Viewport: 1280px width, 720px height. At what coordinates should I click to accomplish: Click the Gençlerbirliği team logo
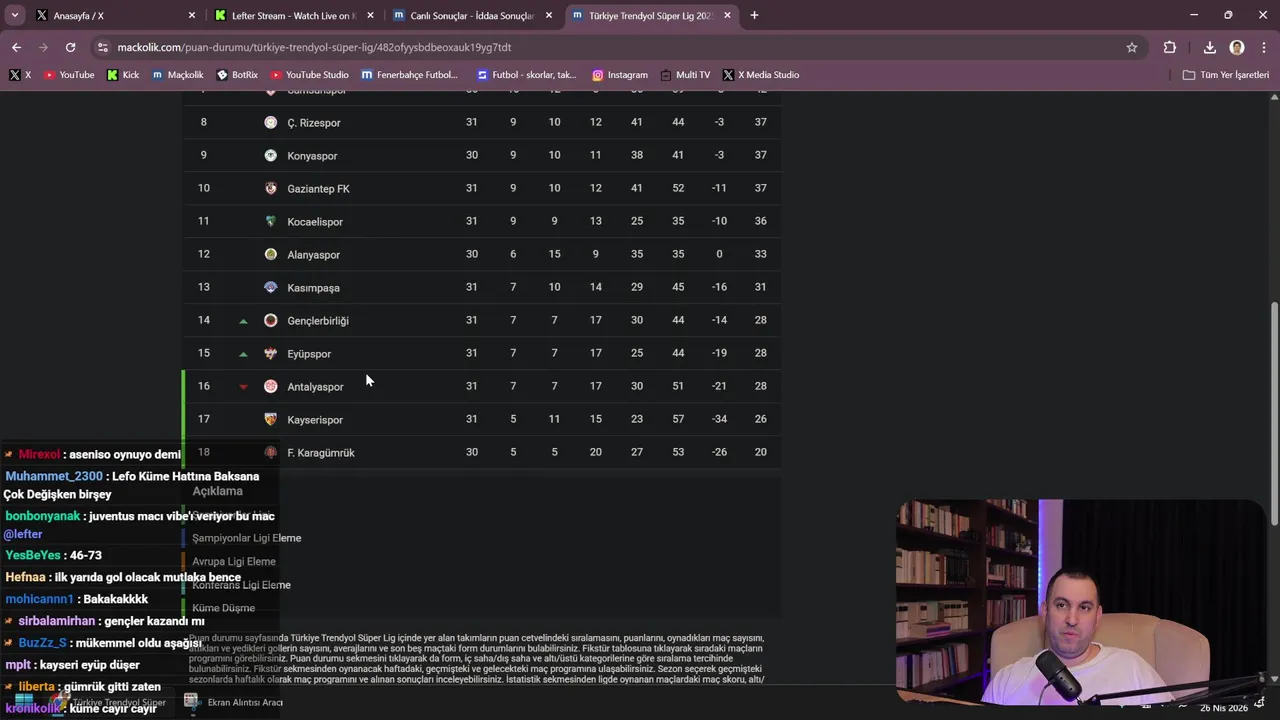pyautogui.click(x=270, y=320)
